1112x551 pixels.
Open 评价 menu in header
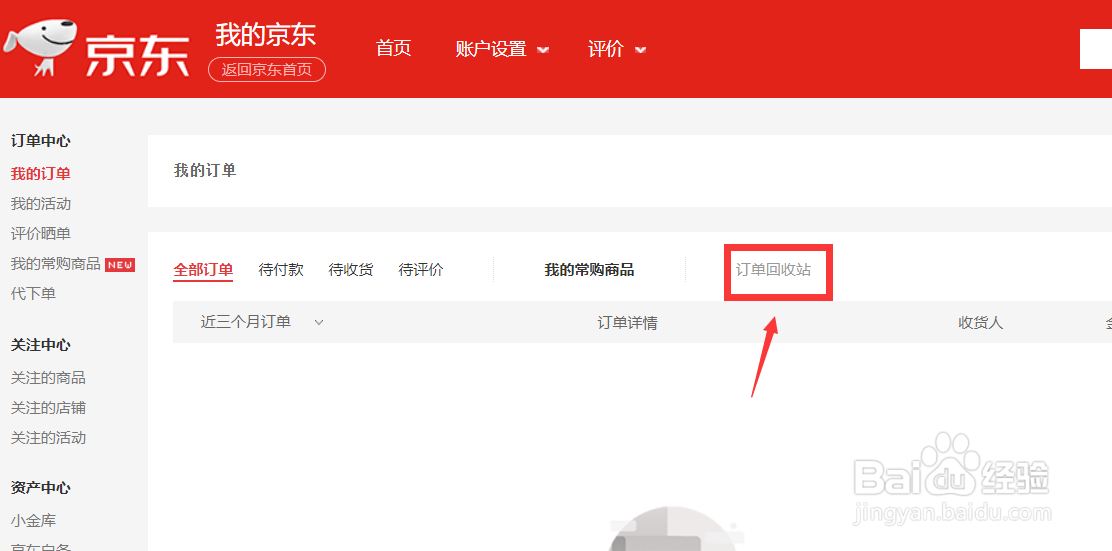pos(606,49)
